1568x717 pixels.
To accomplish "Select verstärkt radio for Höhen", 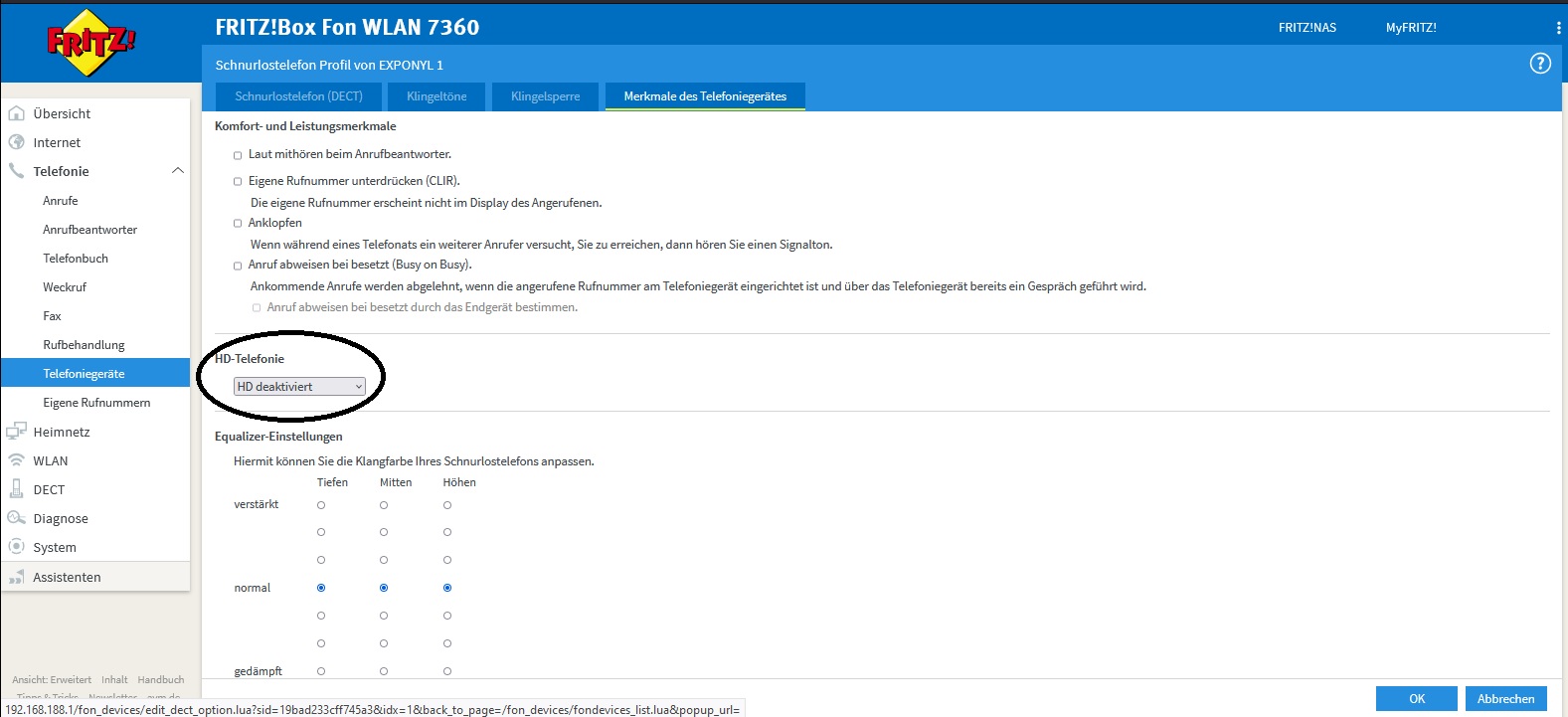I will [447, 505].
